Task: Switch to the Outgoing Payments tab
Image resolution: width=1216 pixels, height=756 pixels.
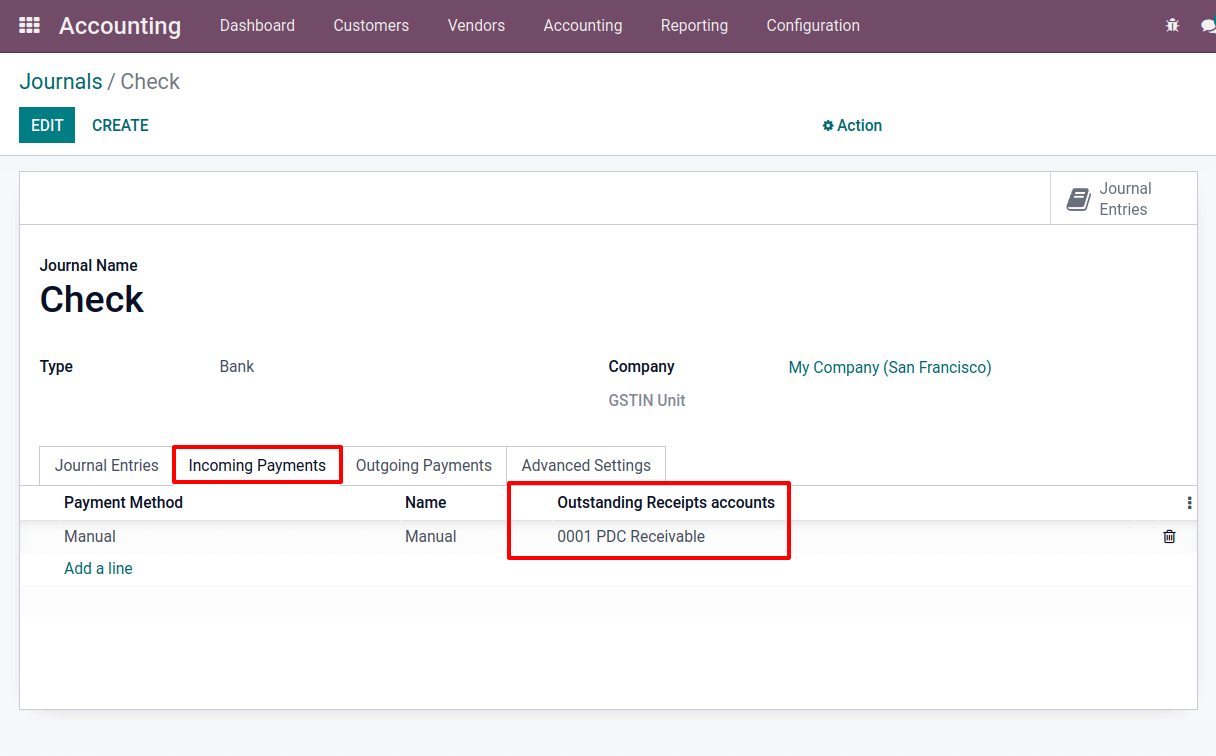Action: click(x=423, y=466)
